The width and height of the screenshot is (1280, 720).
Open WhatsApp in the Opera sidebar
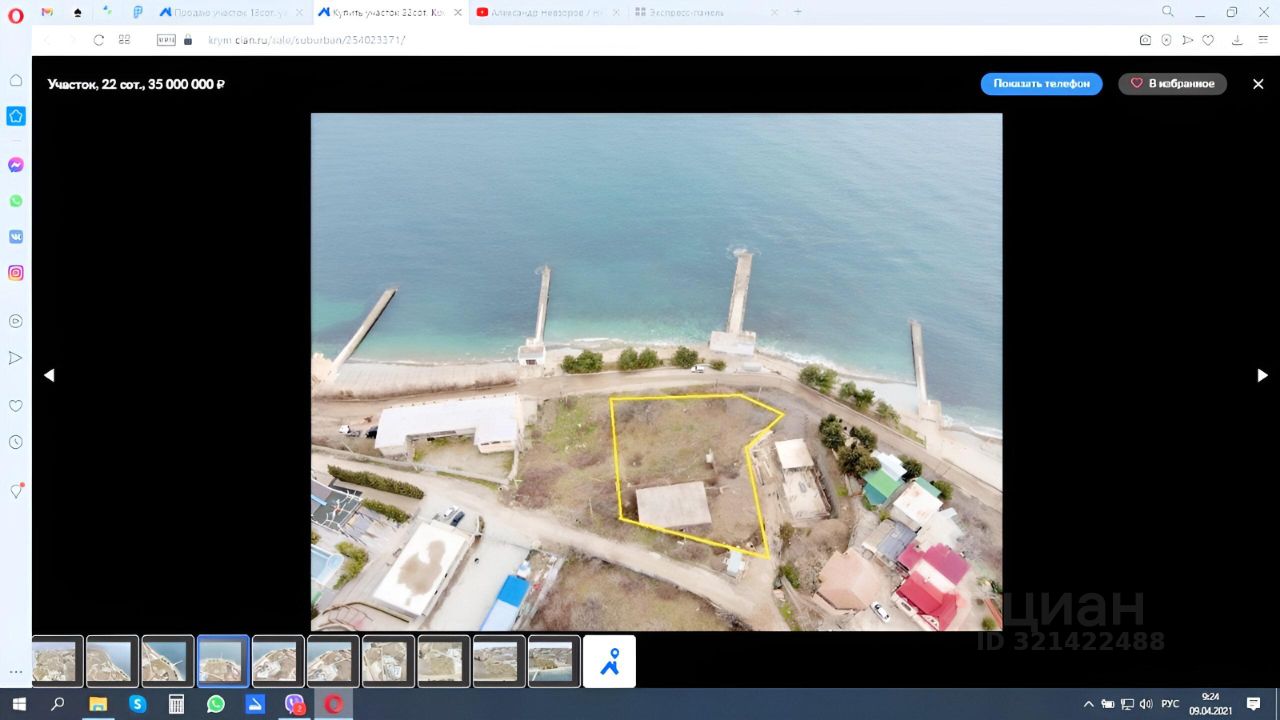click(x=16, y=201)
